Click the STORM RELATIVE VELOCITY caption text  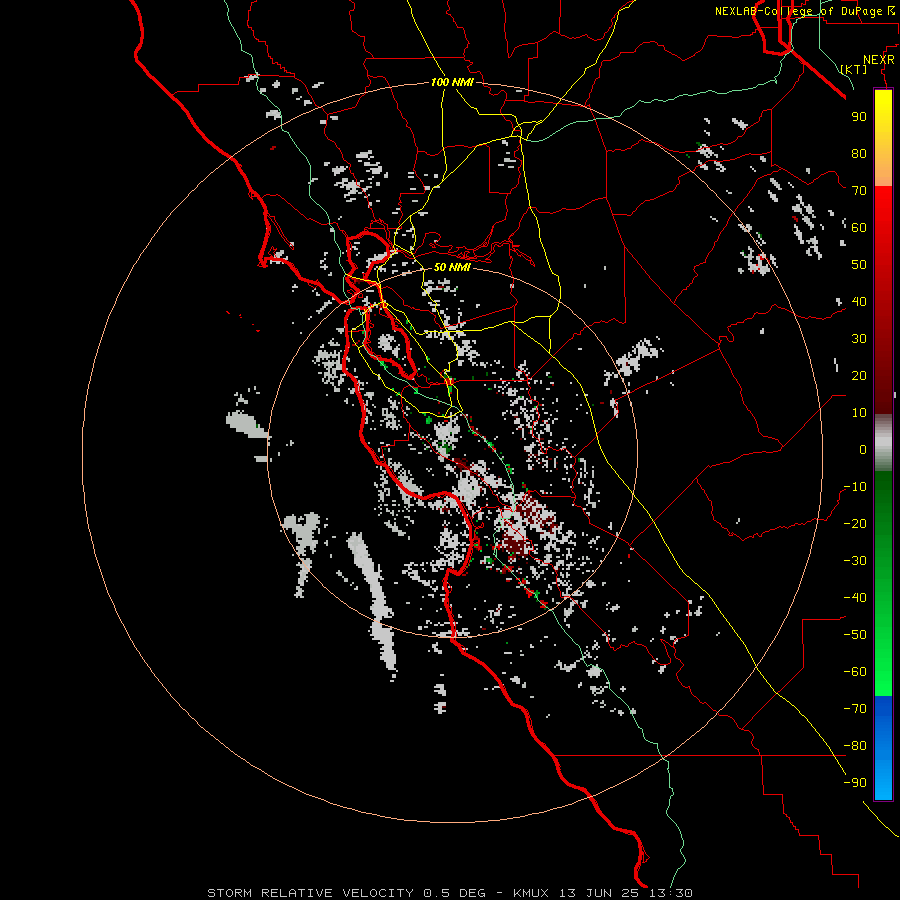tap(311, 893)
